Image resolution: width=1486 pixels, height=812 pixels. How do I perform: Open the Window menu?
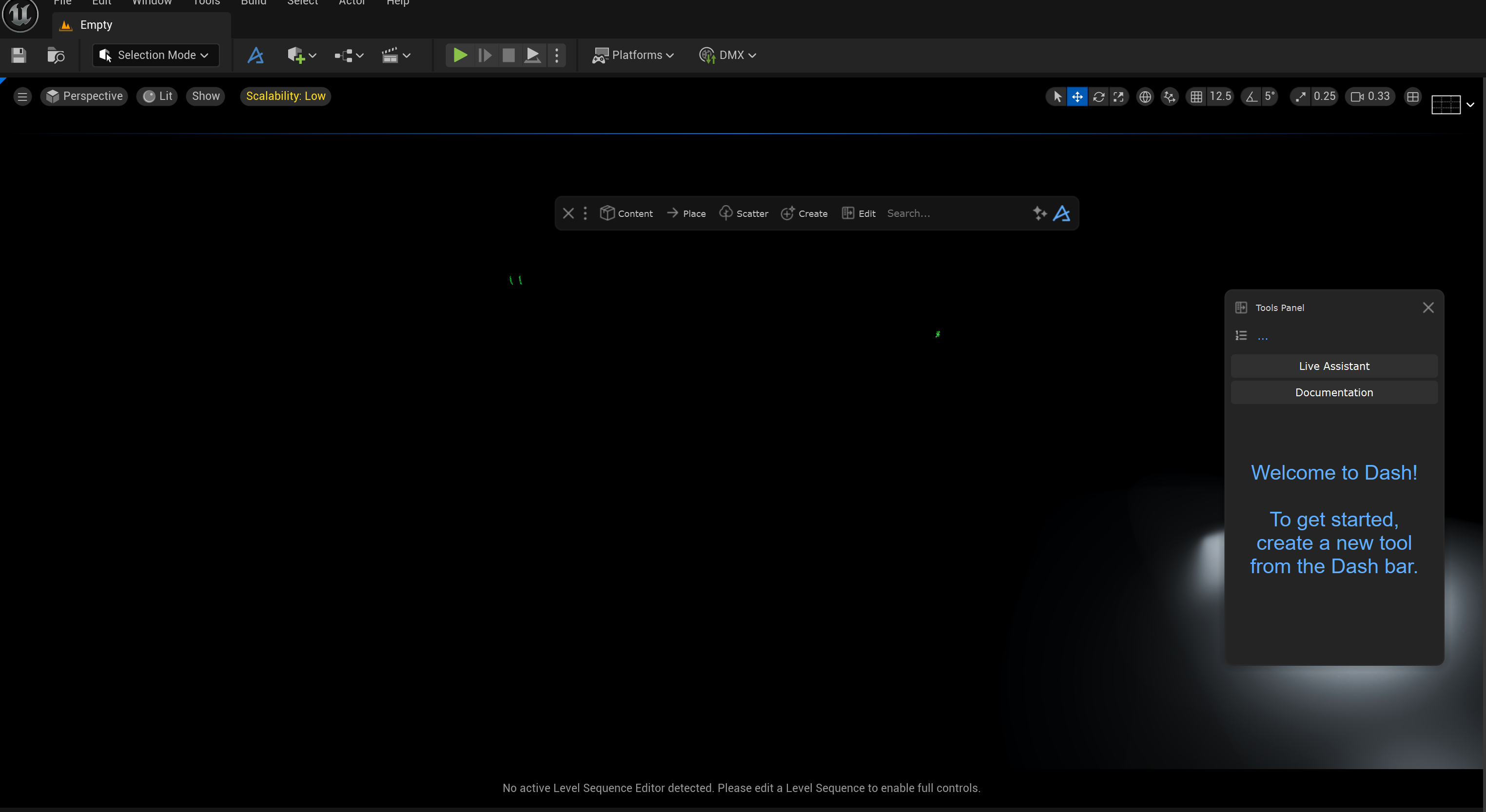(x=152, y=3)
